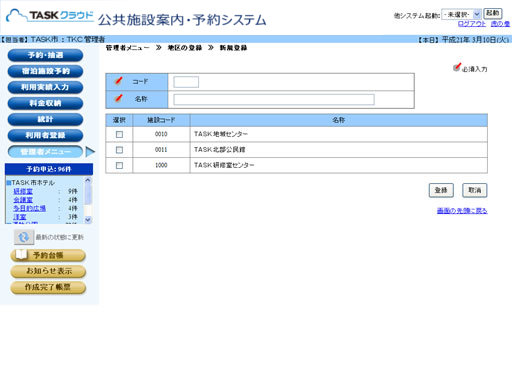This screenshot has width=512, height=384.
Task: Click the TASK研修室センター name cell
Action: pyautogui.click(x=339, y=165)
